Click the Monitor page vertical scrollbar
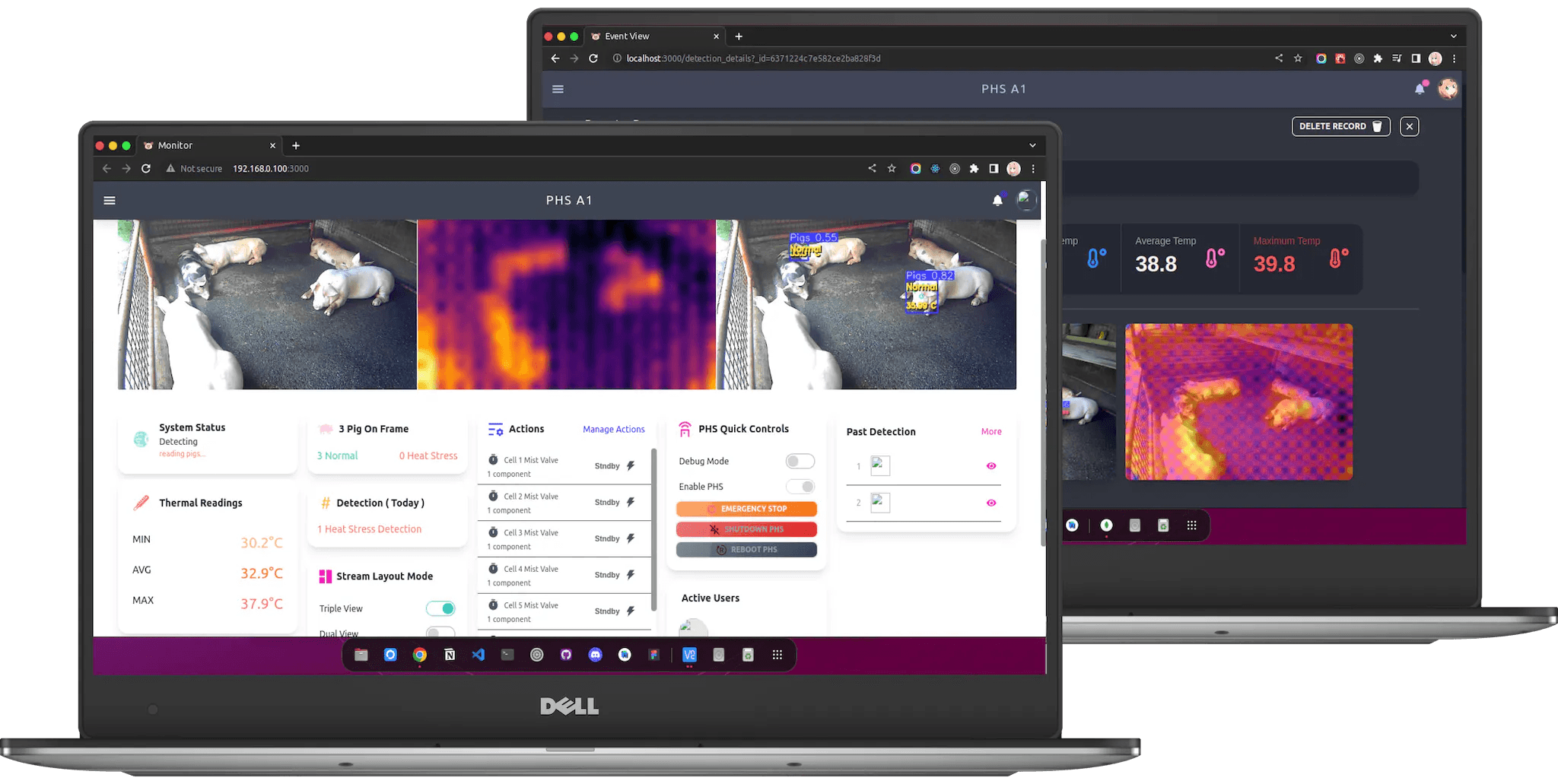 click(x=1043, y=393)
